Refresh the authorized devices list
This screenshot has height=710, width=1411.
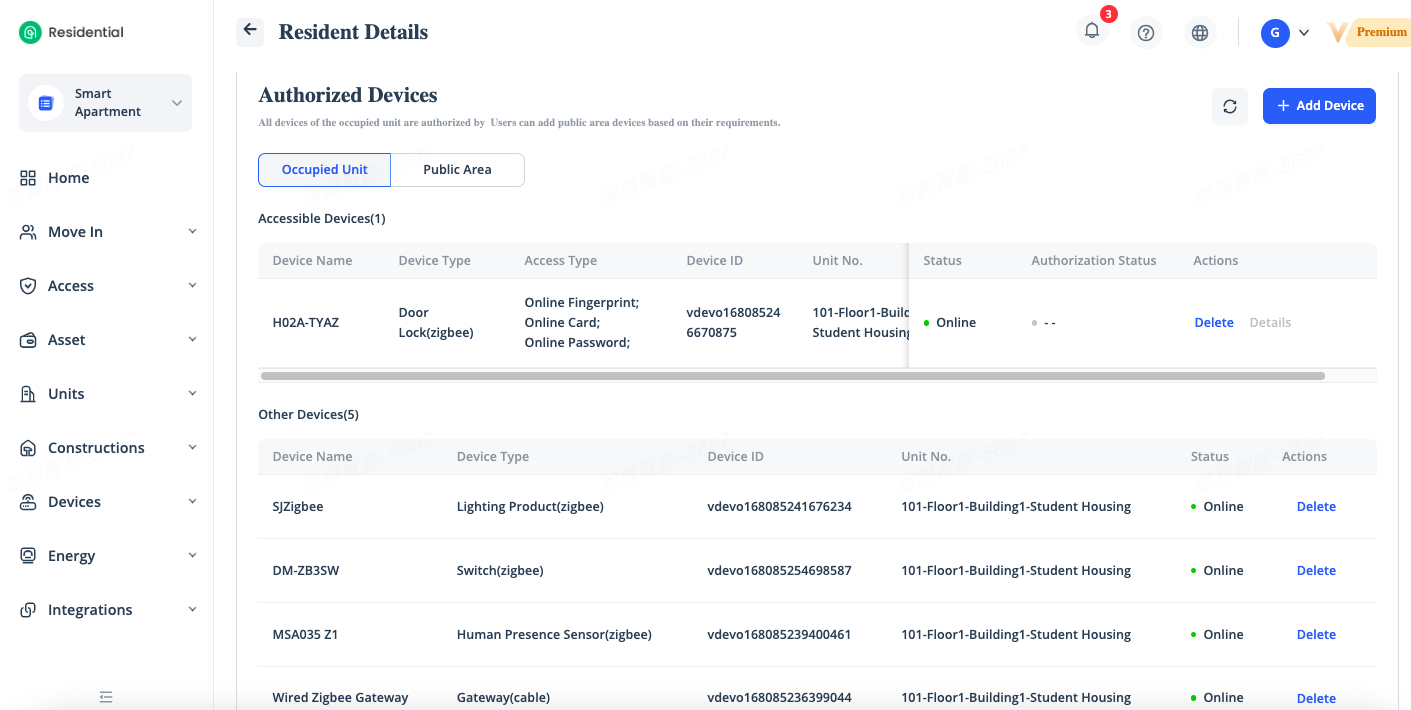[1229, 106]
